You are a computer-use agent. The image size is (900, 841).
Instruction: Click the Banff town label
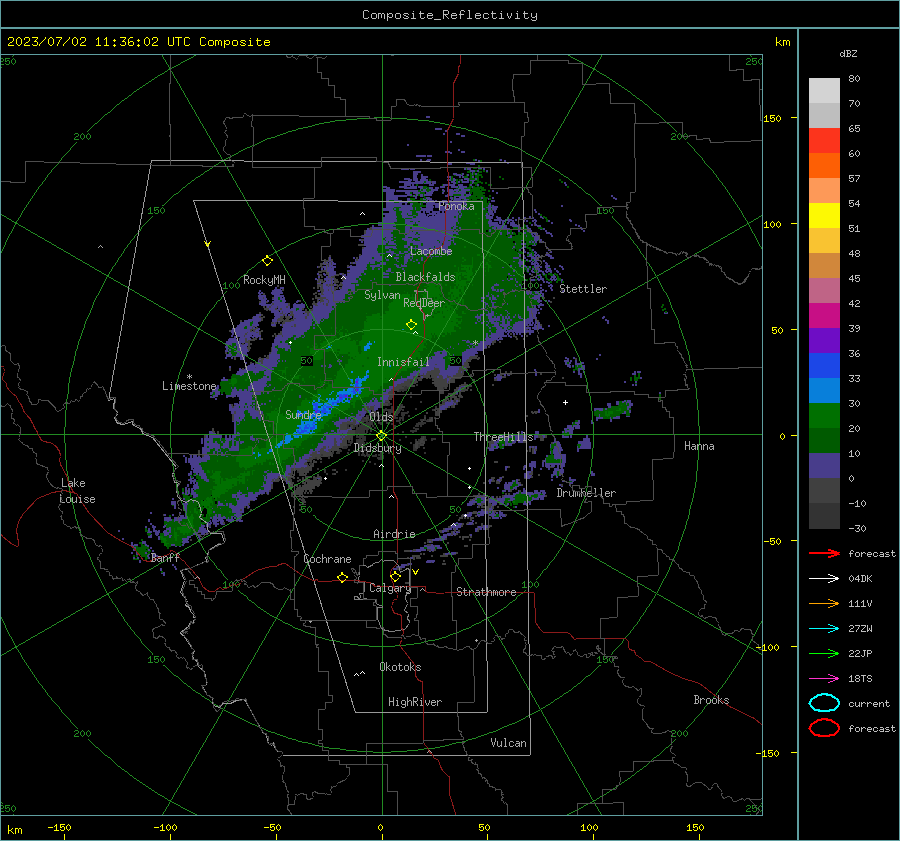click(165, 557)
